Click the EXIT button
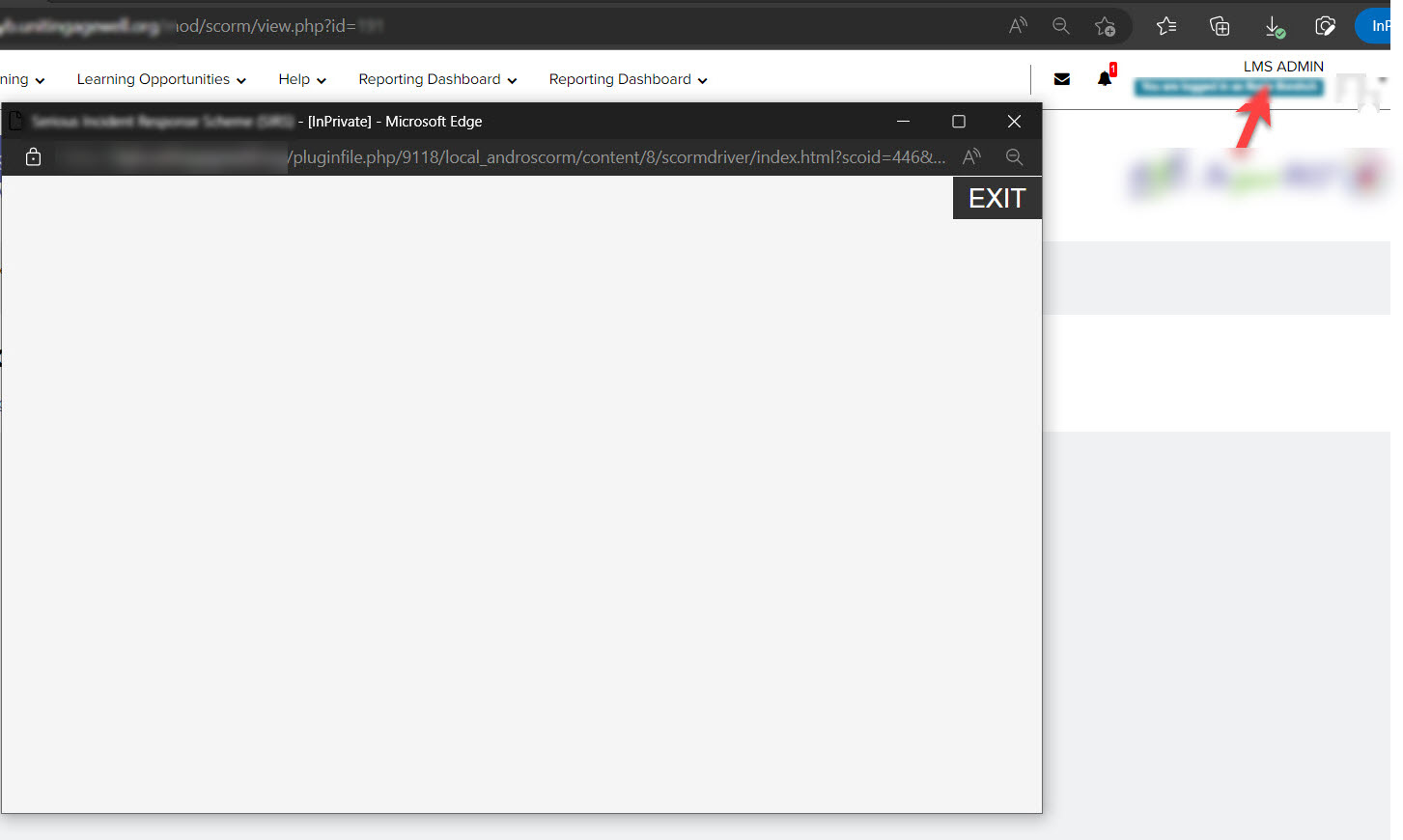 coord(996,197)
